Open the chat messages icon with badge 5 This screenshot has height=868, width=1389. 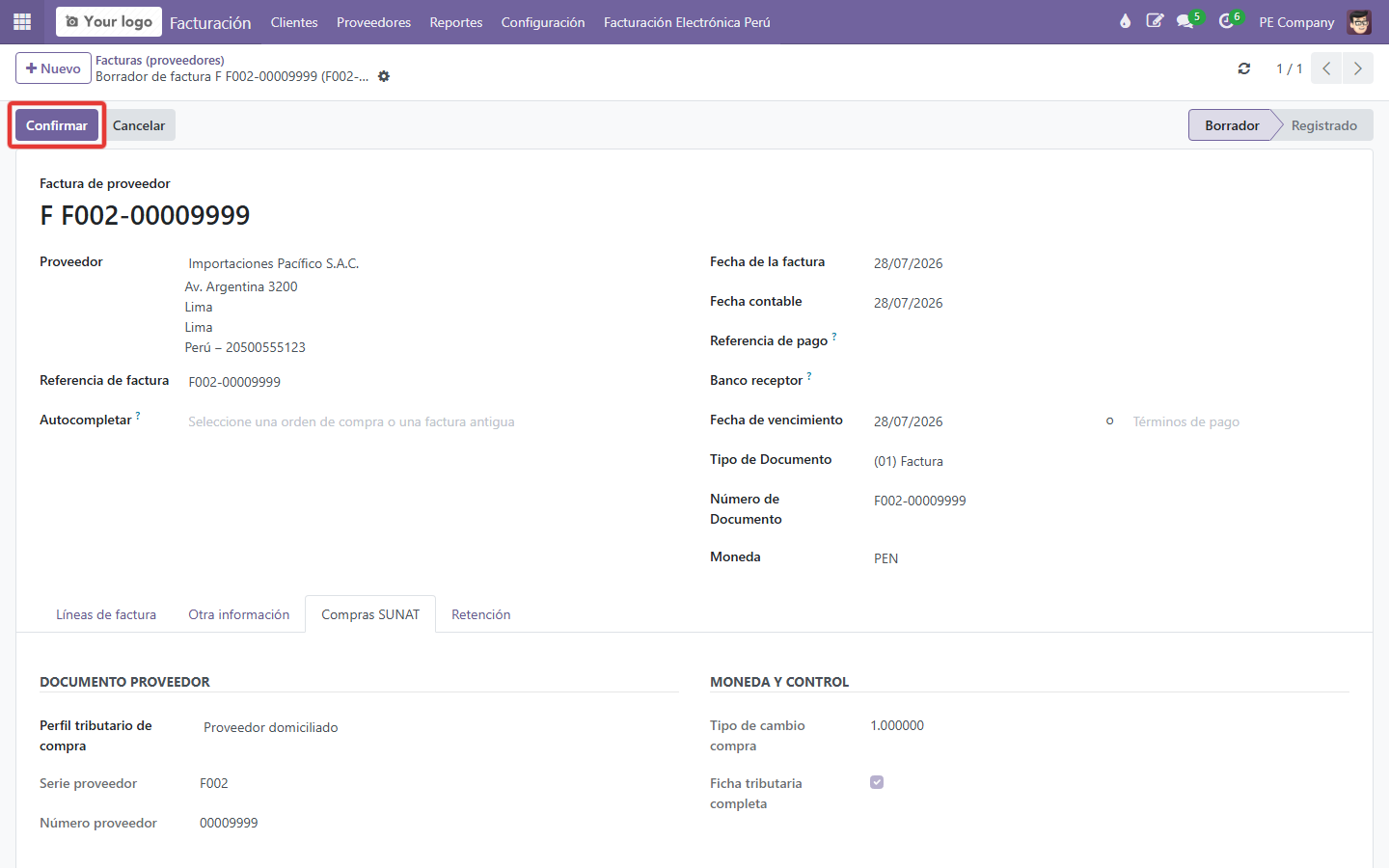click(1187, 21)
